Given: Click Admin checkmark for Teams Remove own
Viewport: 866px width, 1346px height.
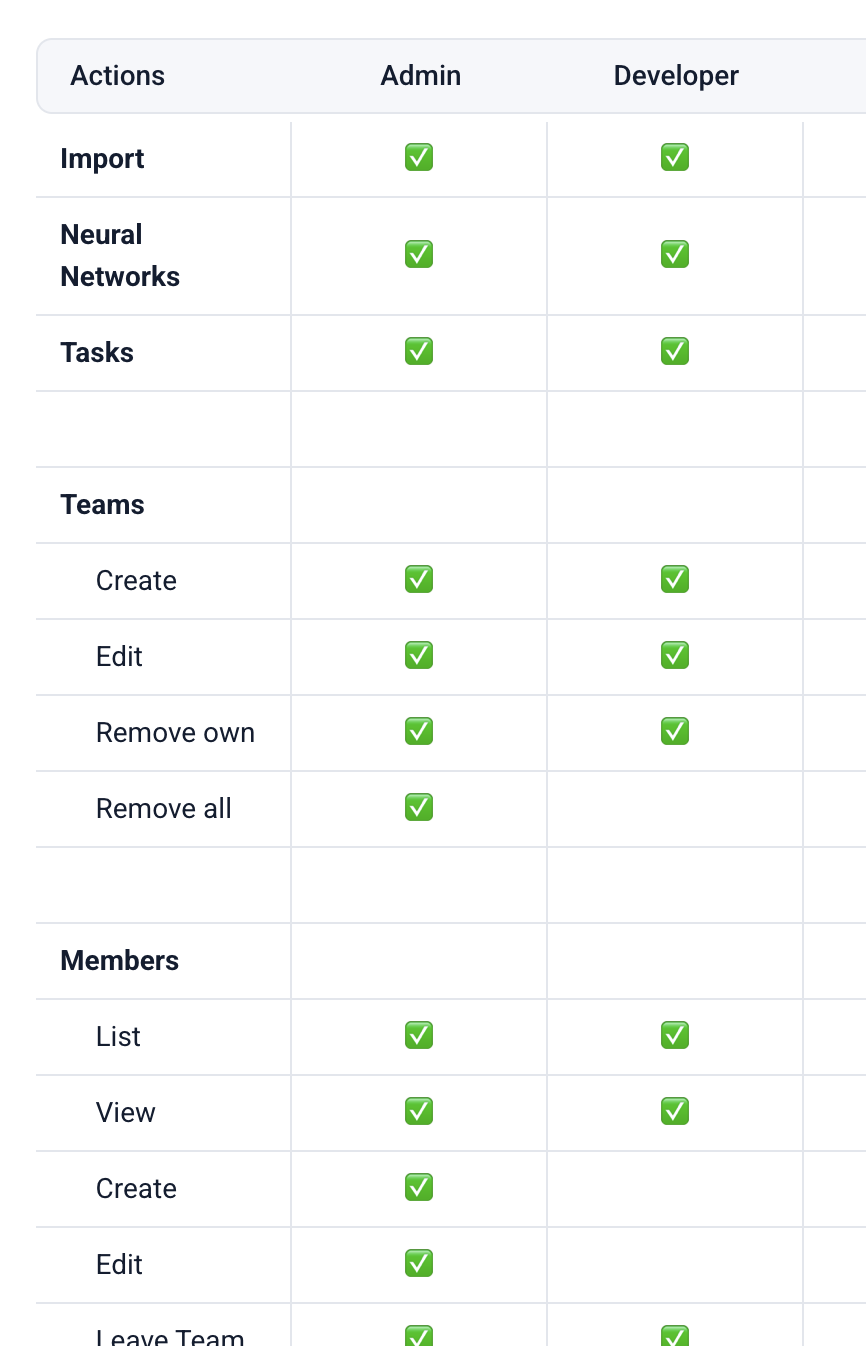Looking at the screenshot, I should [419, 732].
